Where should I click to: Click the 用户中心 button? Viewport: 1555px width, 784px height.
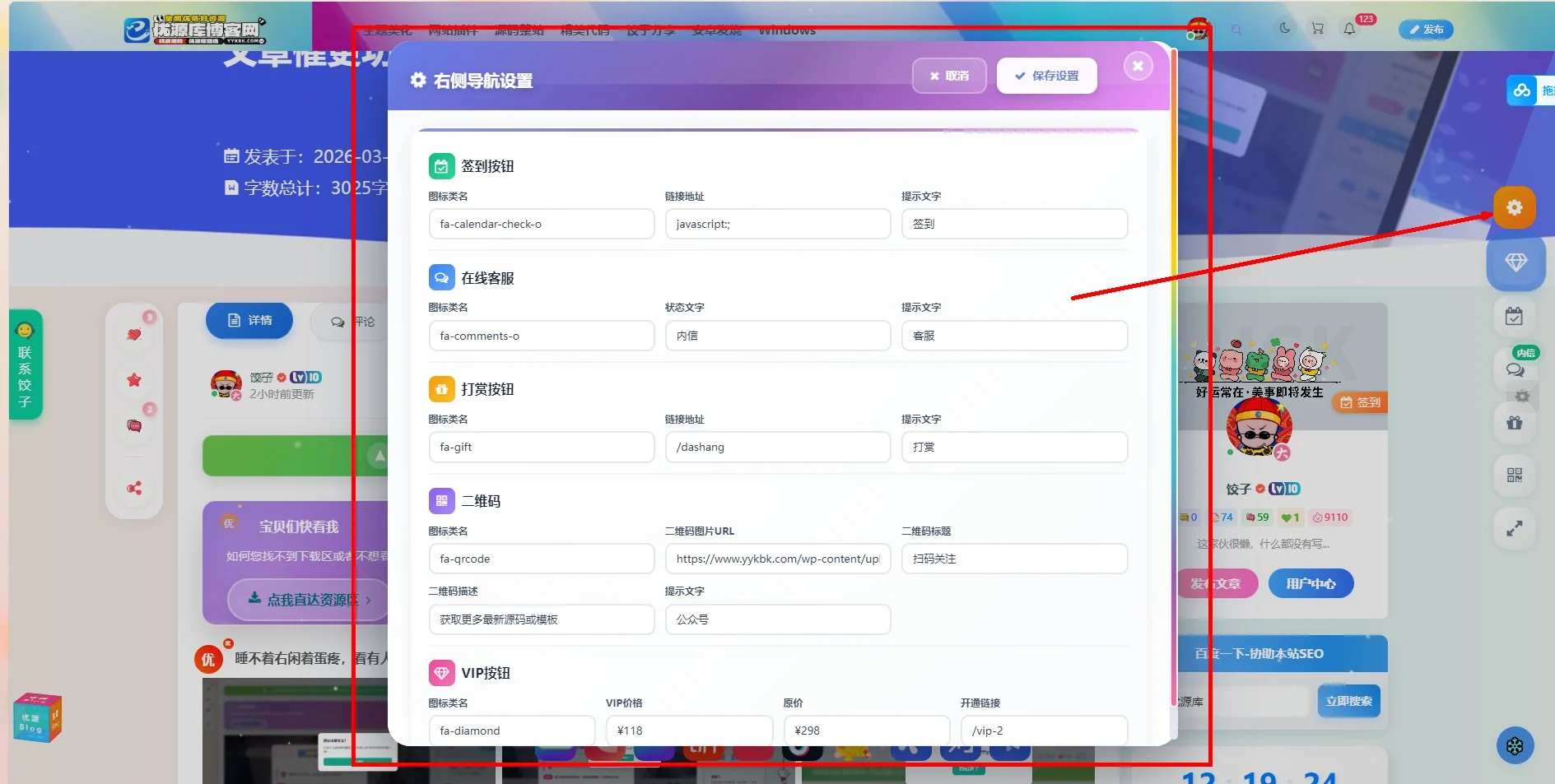tap(1311, 583)
